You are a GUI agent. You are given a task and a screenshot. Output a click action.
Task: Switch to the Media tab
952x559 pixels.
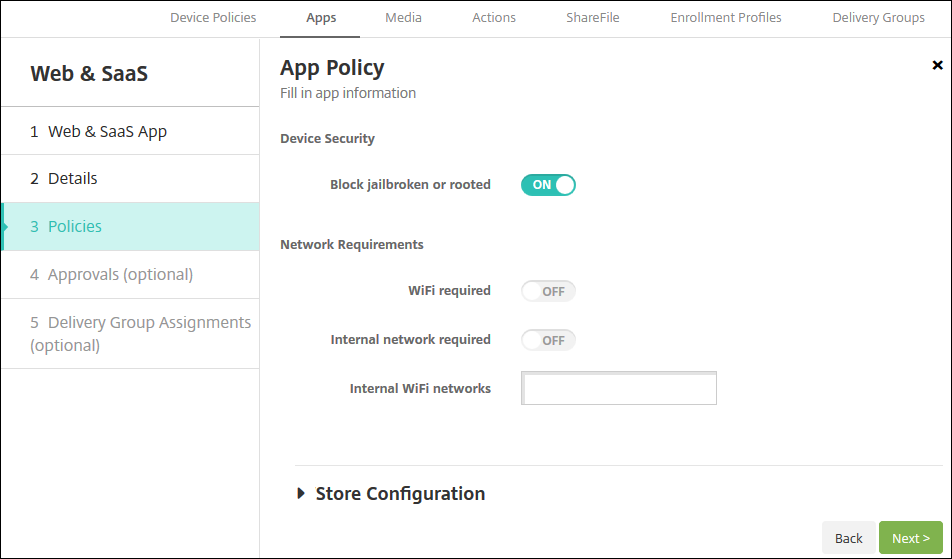403,18
